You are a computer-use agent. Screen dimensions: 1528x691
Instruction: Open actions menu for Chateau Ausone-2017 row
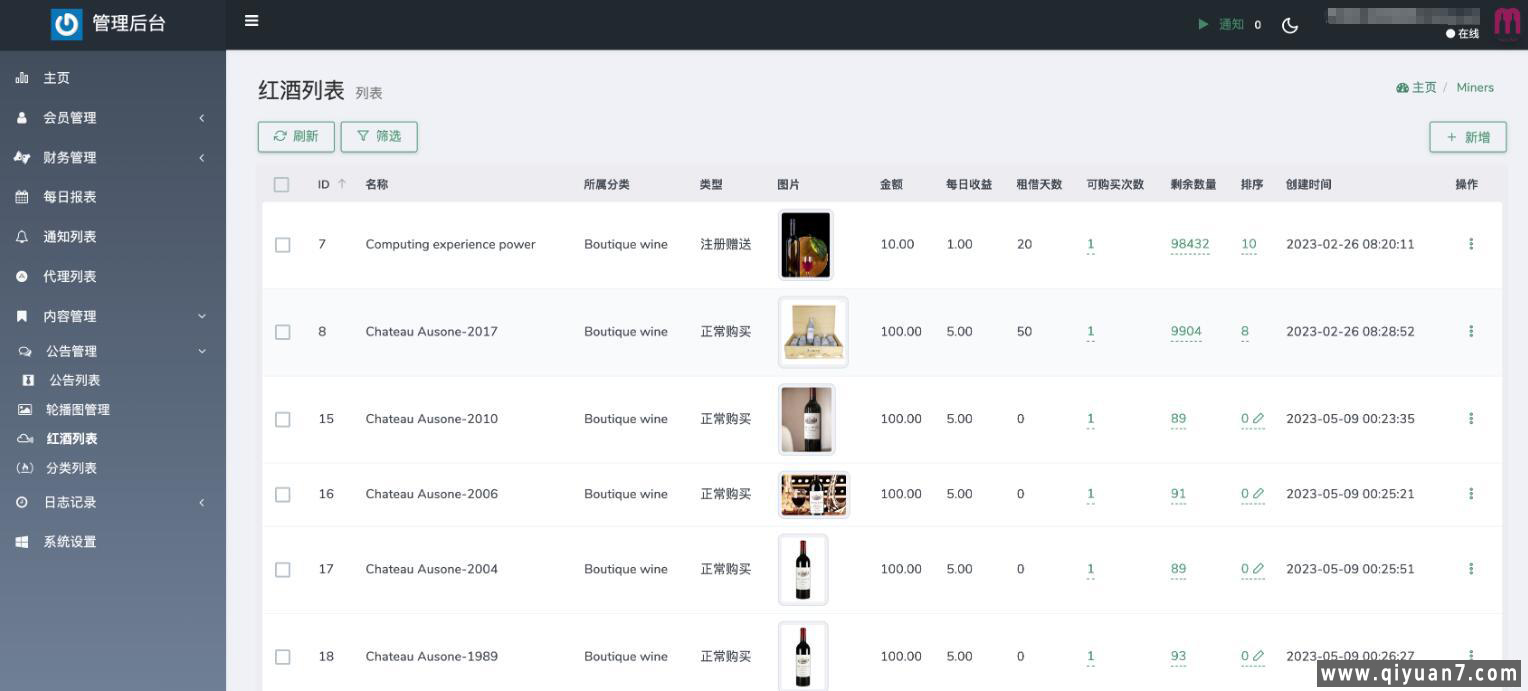[x=1470, y=331]
